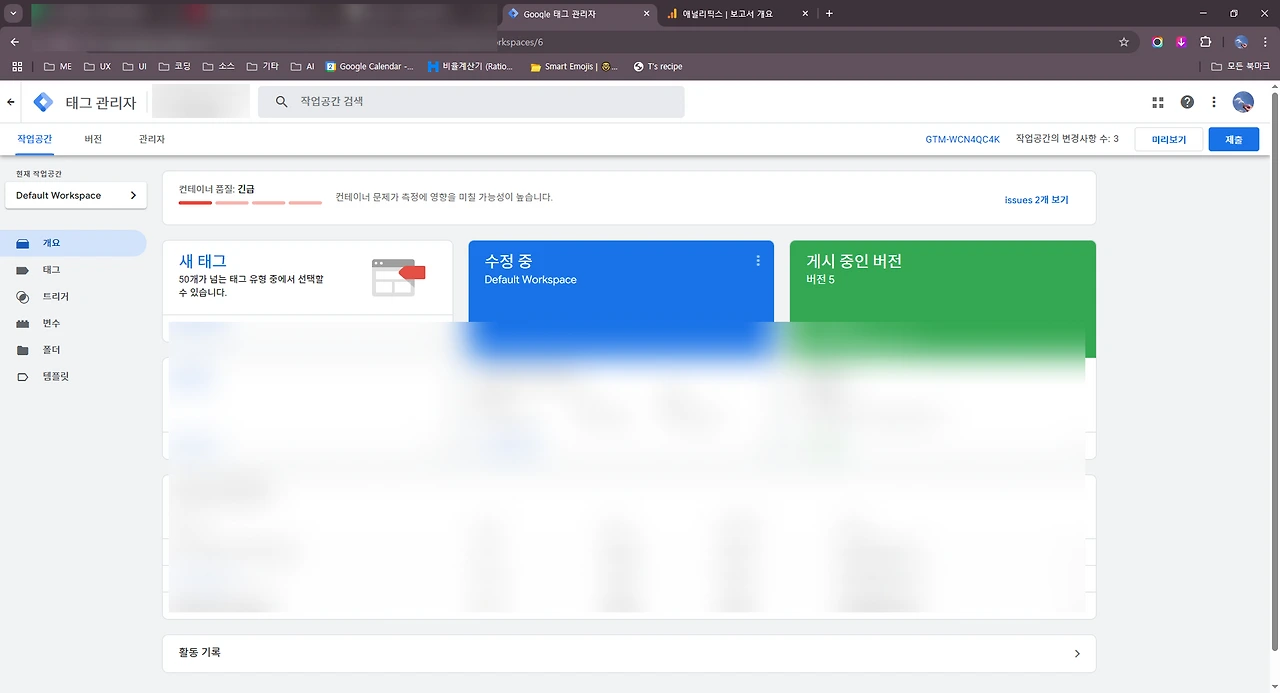Click the Tag Manager diamond logo
This screenshot has height=693, width=1280.
[43, 101]
